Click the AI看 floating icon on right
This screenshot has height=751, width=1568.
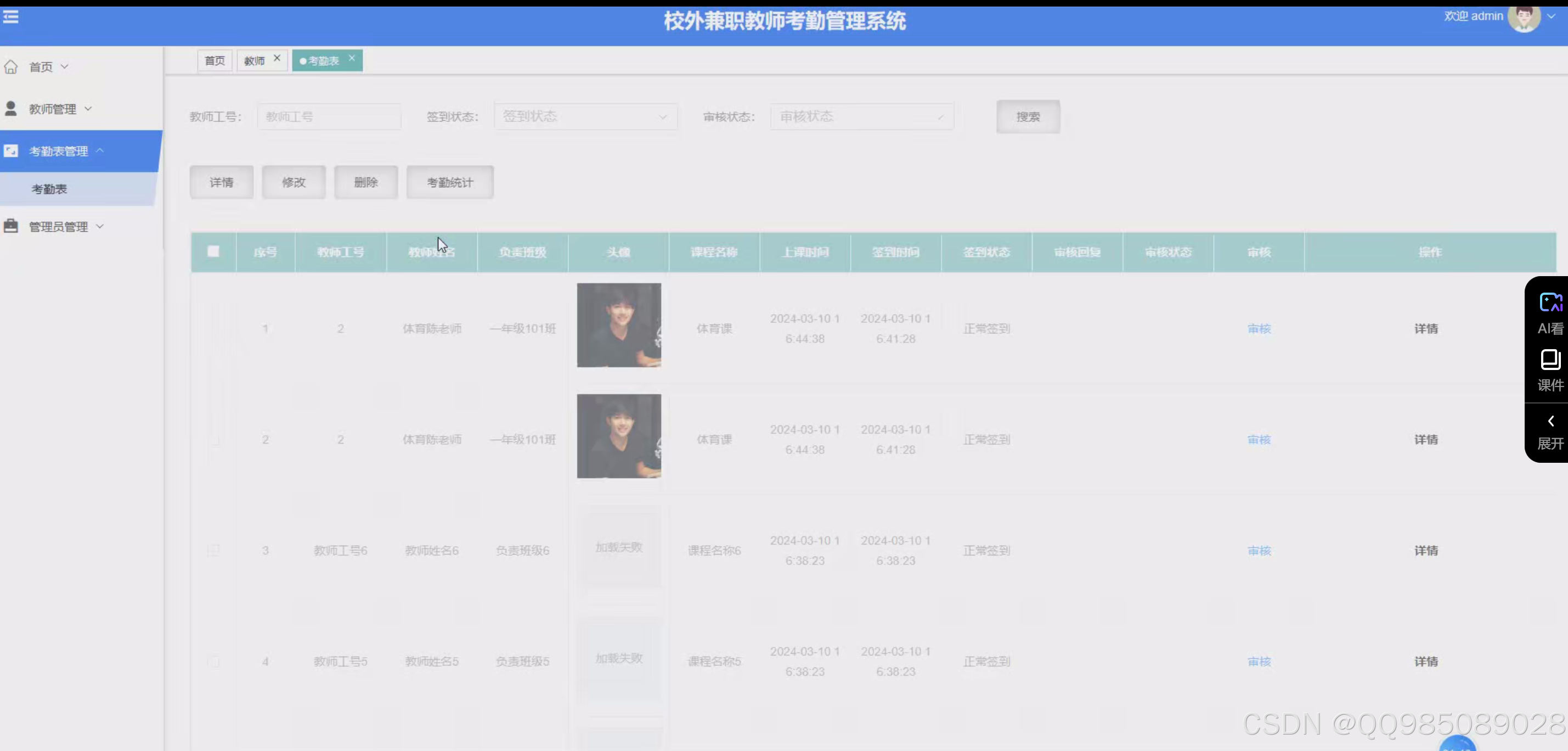1550,301
